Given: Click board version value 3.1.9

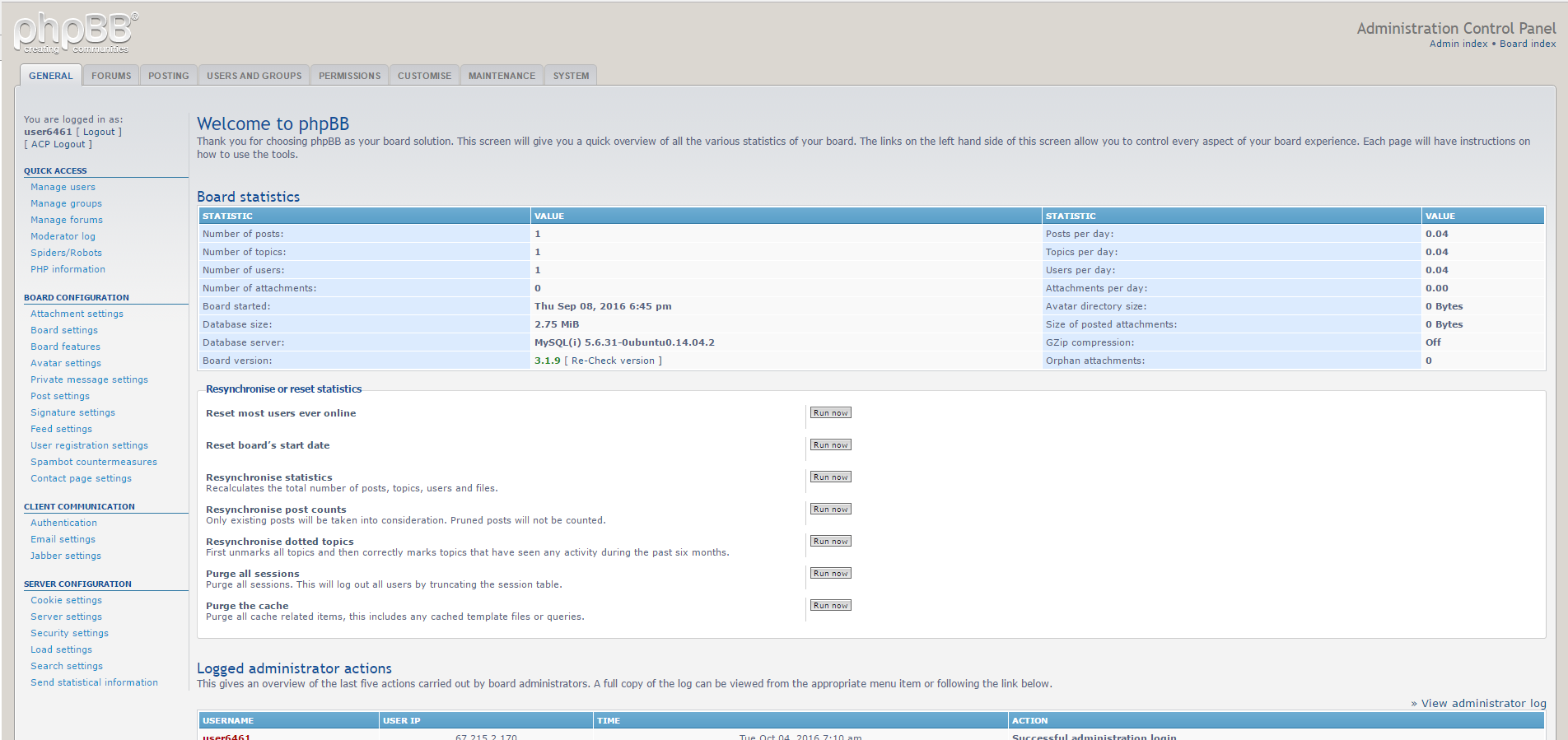Looking at the screenshot, I should 548,361.
